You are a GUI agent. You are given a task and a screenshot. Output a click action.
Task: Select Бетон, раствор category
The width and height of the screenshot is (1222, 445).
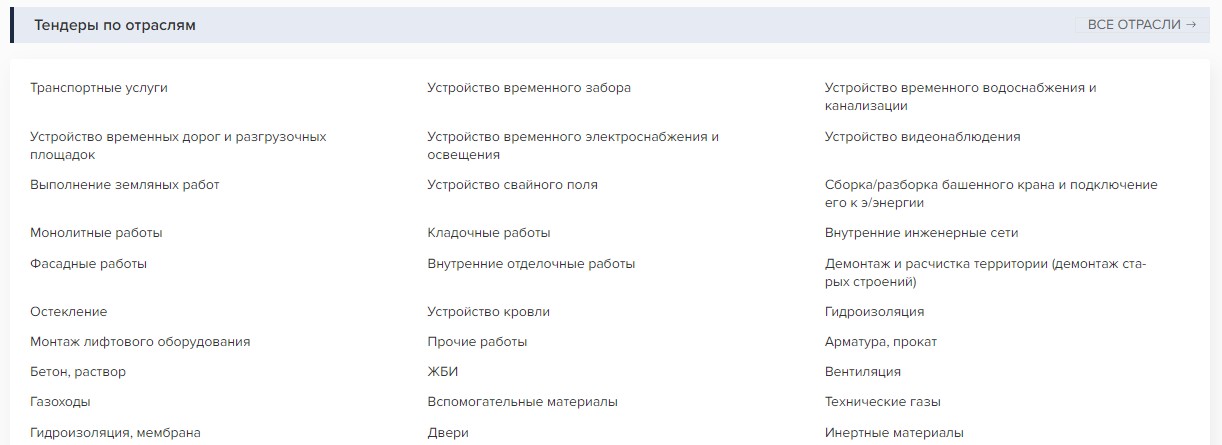(x=78, y=372)
